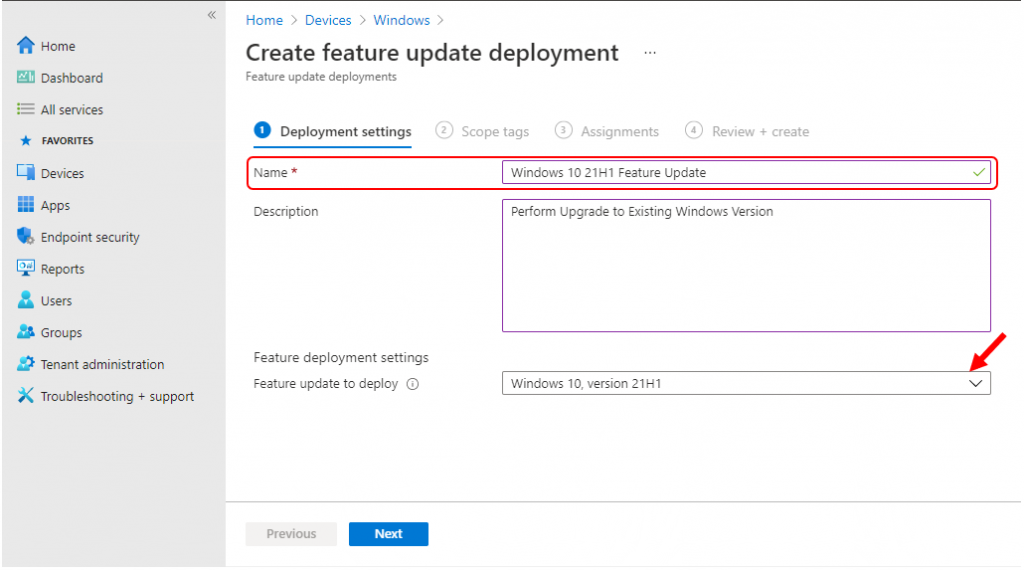This screenshot has height=571, width=1024.
Task: Click the Endpoint security shield icon
Action: 26,237
